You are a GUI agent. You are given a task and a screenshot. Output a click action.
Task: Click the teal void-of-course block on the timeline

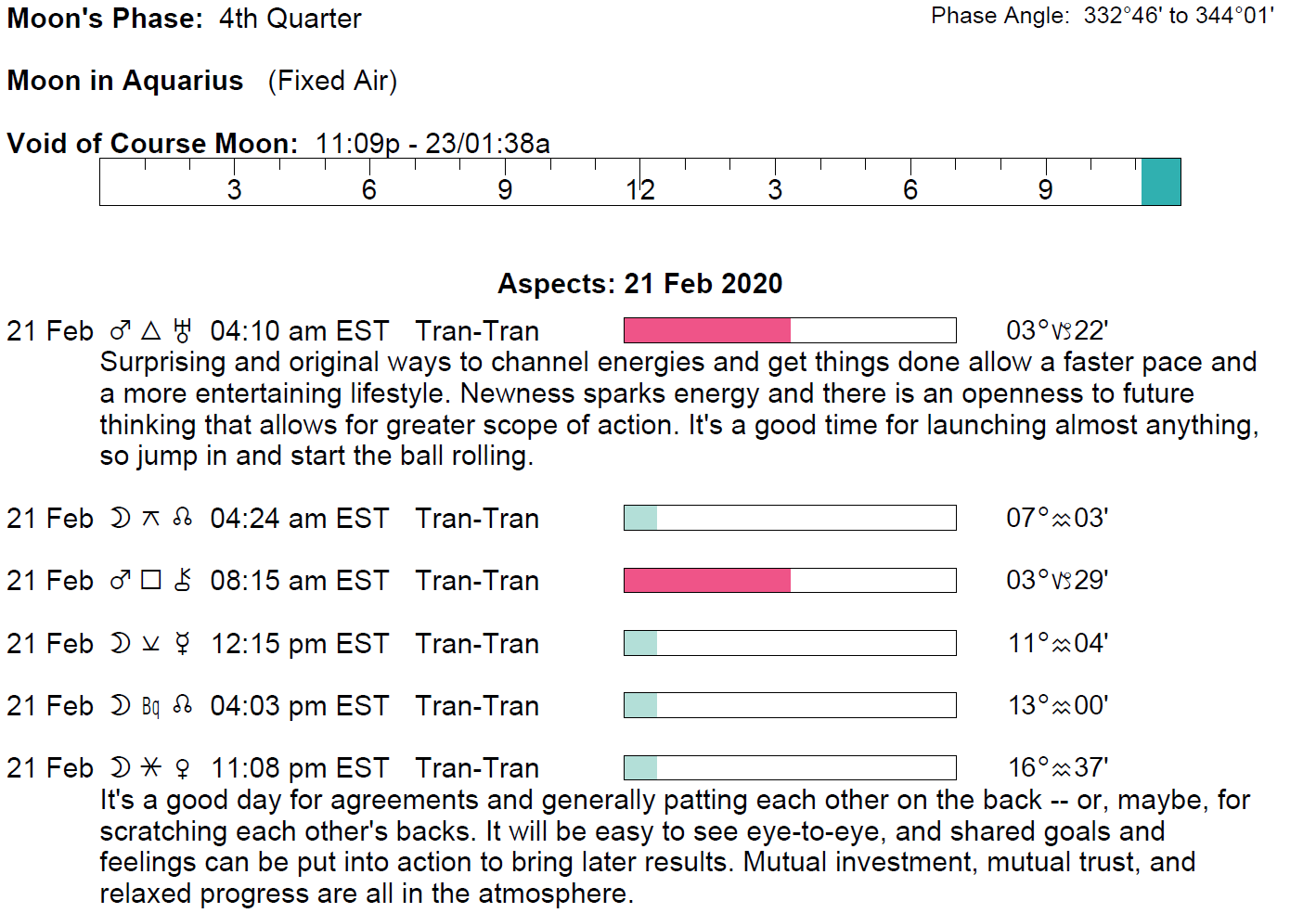click(x=1160, y=182)
